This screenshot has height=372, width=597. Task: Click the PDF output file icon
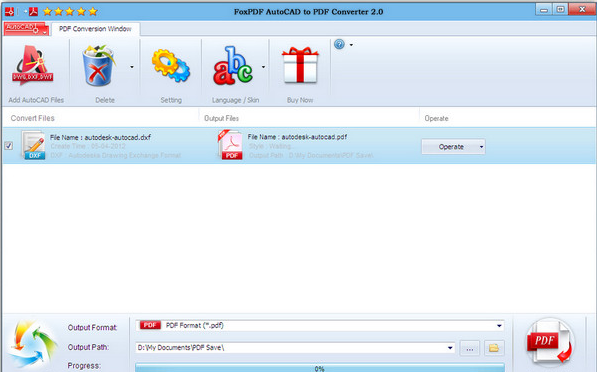(230, 145)
